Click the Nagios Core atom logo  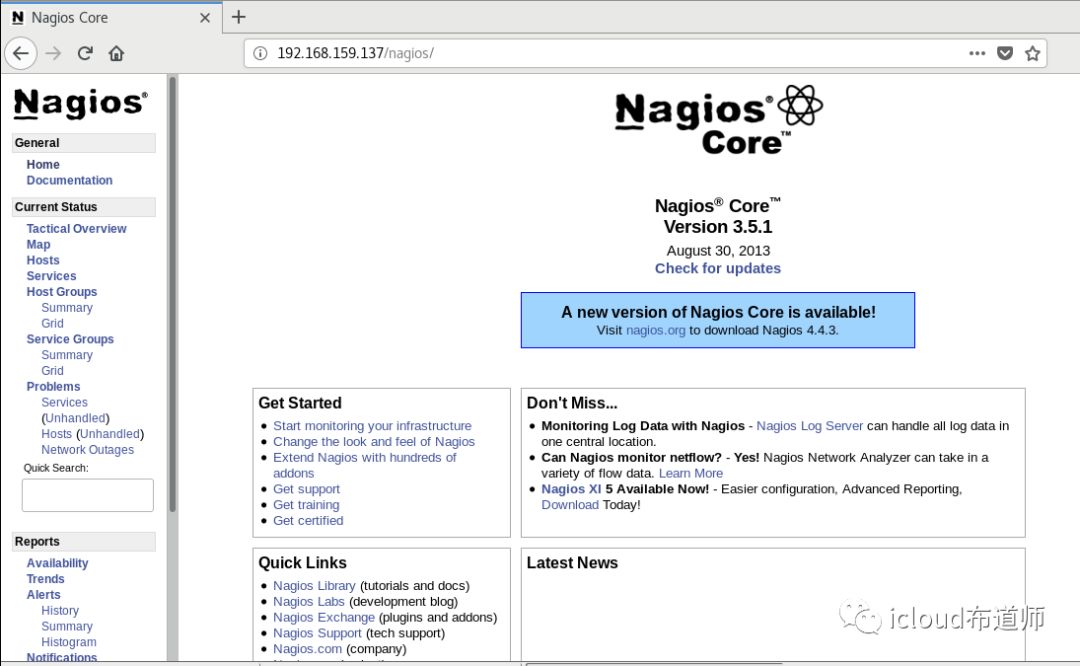pos(718,119)
